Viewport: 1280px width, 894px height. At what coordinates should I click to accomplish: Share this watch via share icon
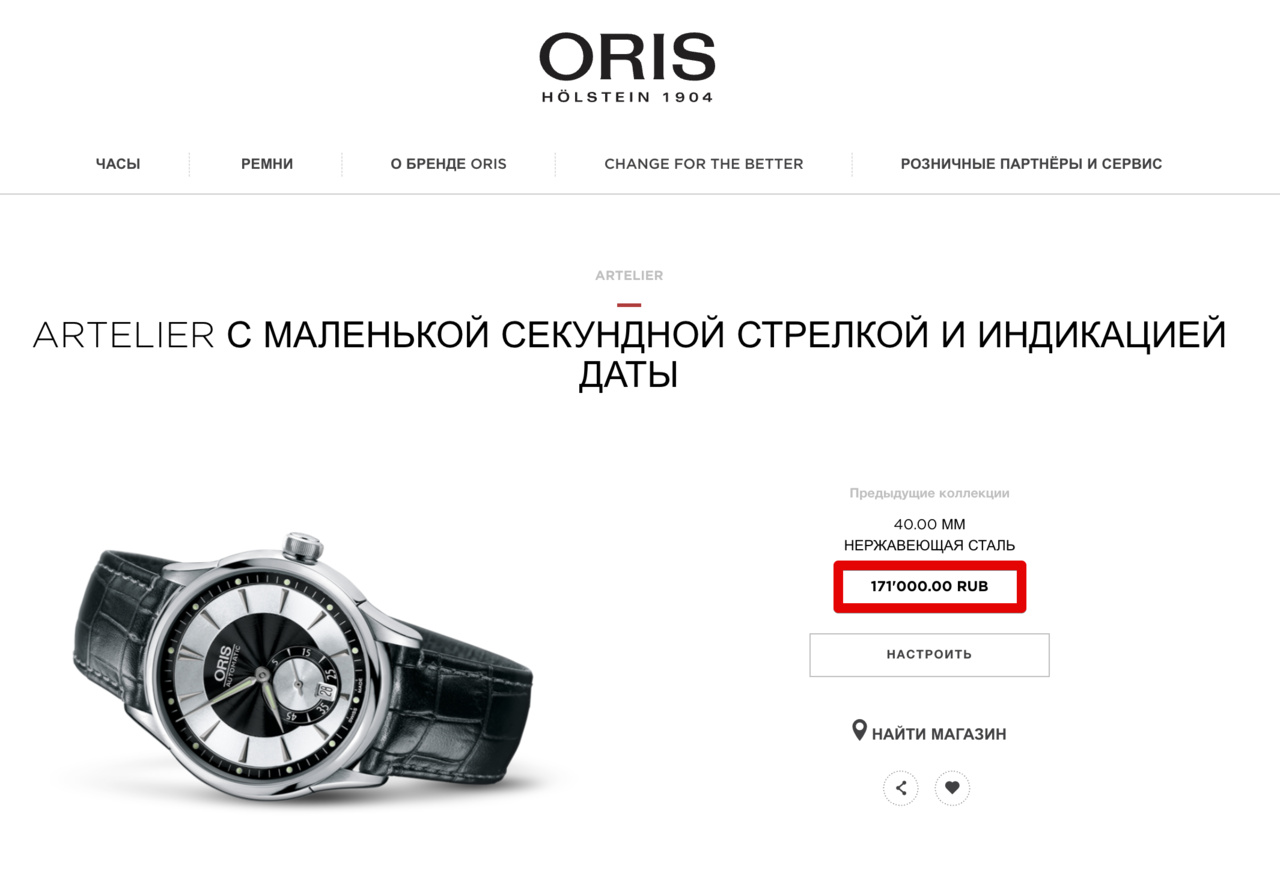click(x=901, y=788)
